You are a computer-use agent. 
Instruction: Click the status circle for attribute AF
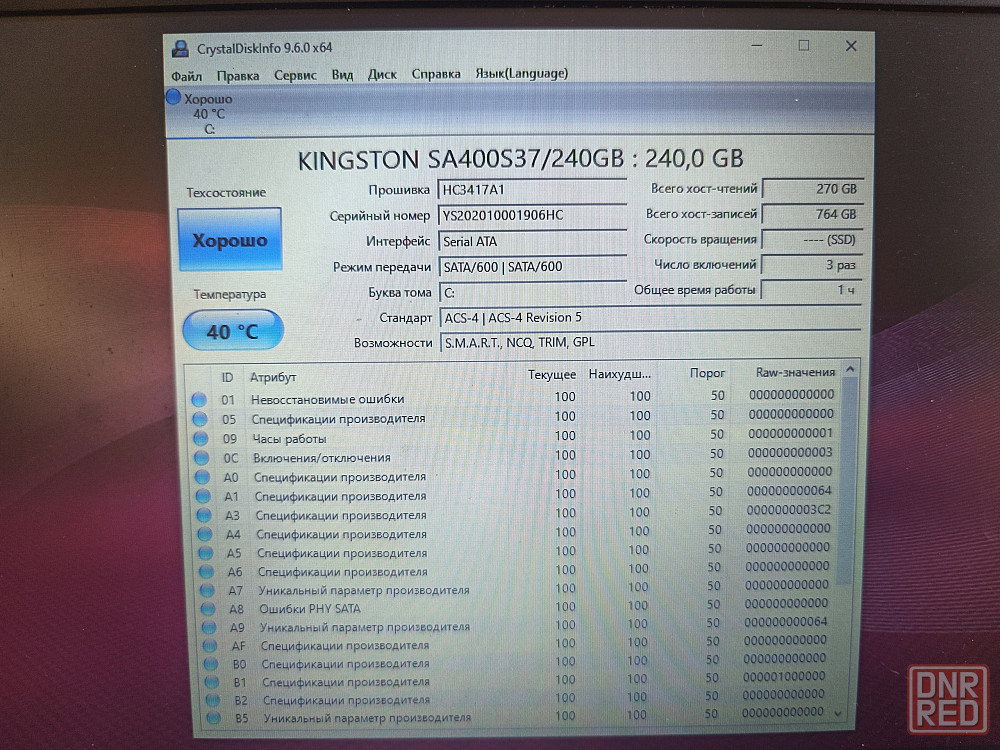pos(210,646)
